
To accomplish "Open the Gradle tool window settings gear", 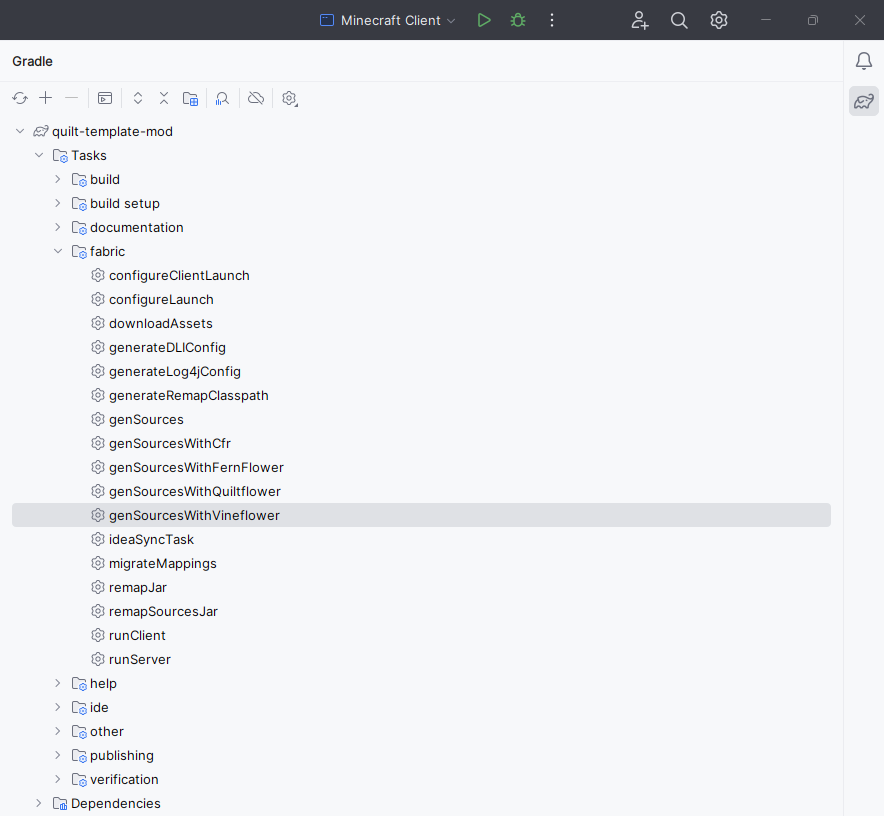I will 290,98.
